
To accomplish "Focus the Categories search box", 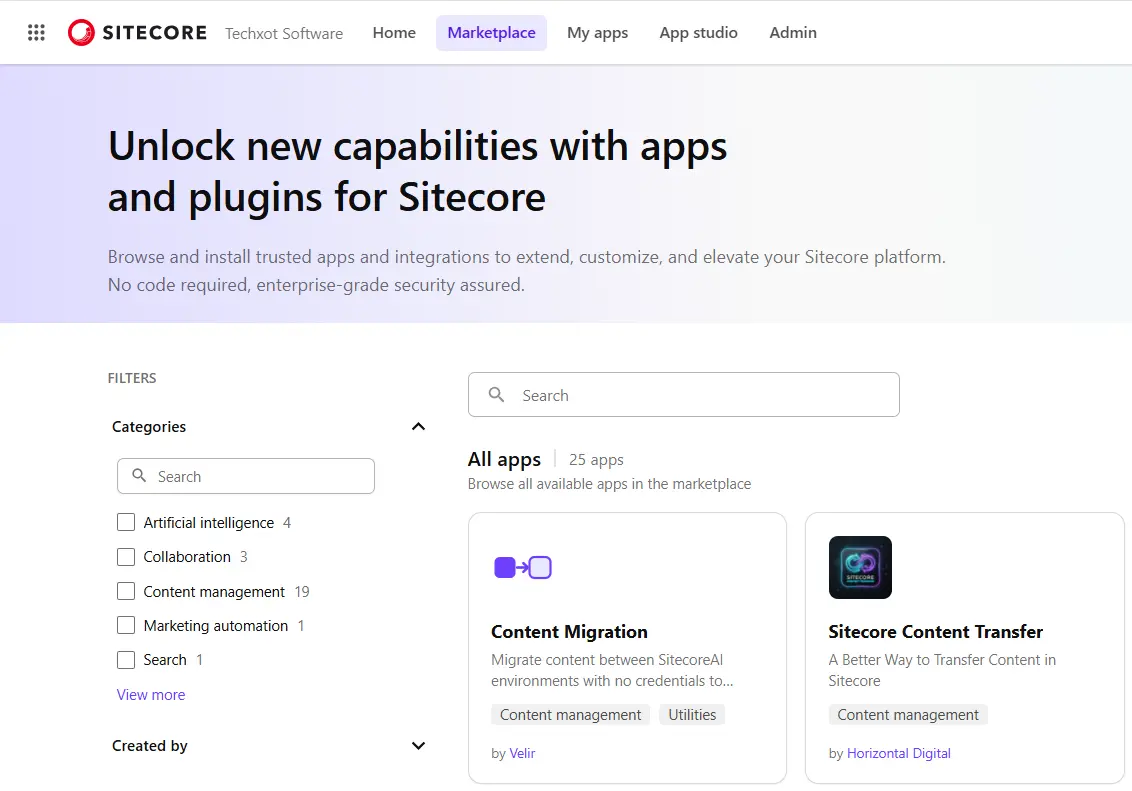I will (245, 476).
